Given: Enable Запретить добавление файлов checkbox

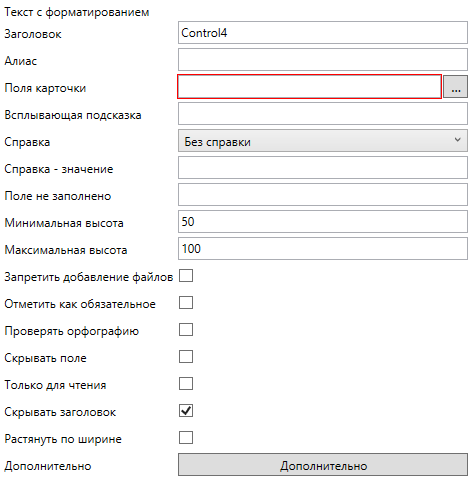Looking at the screenshot, I should 186,276.
